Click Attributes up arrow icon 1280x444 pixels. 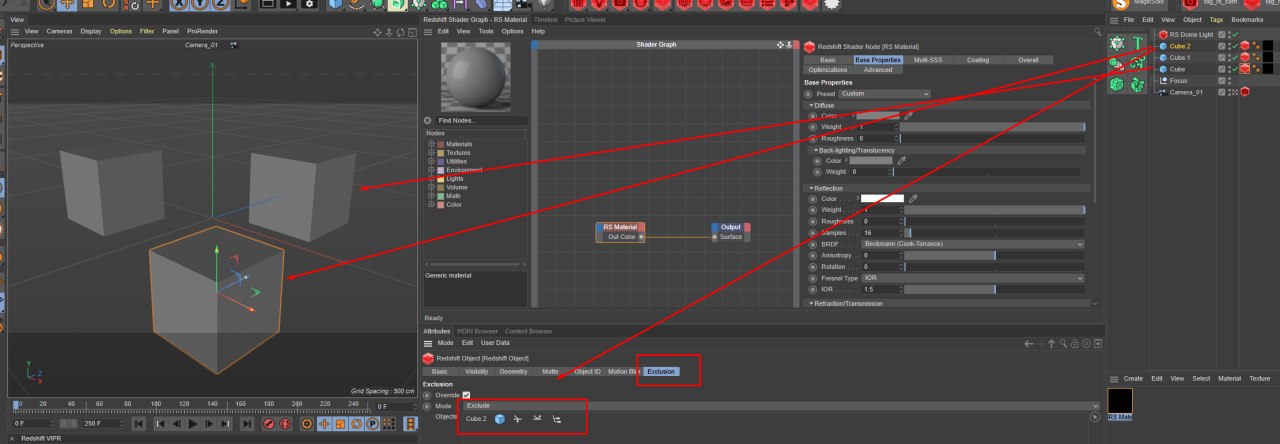pyautogui.click(x=1051, y=344)
